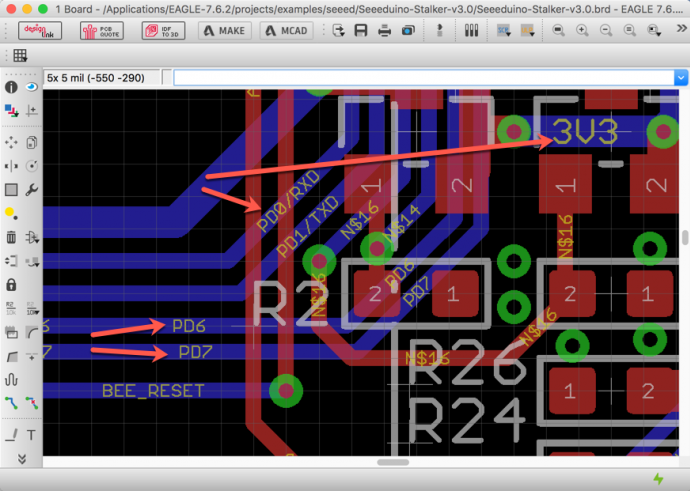Click the command line input field

click(x=424, y=78)
